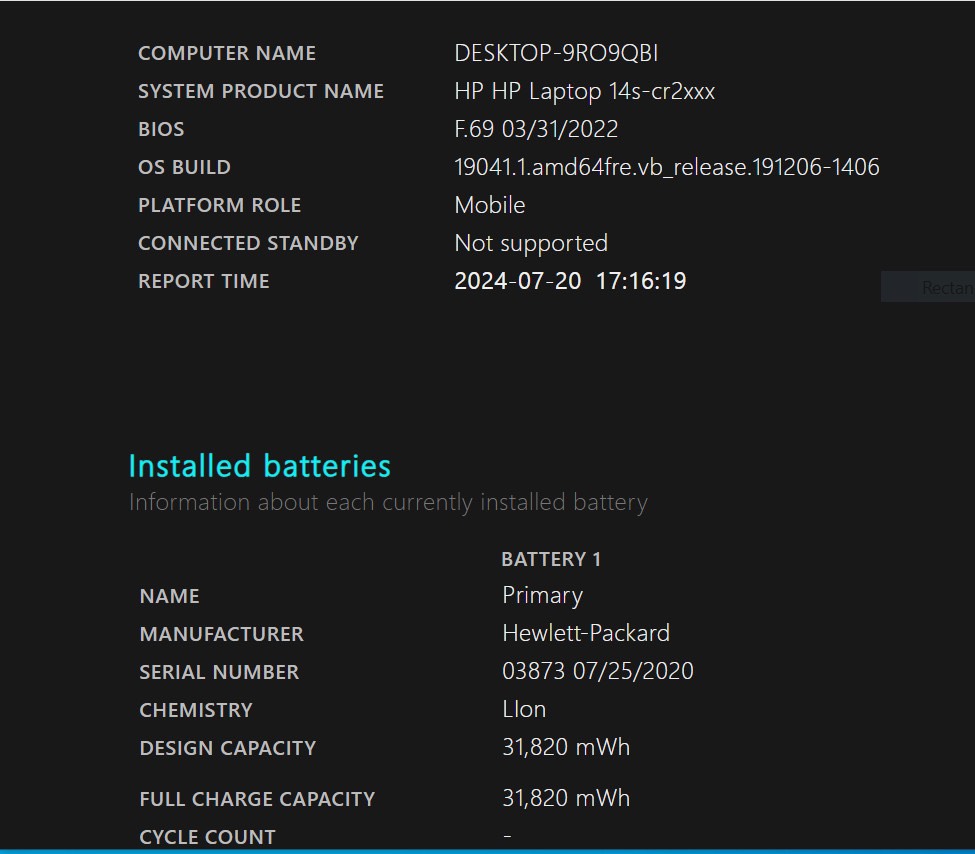Click the CONNECTED STANDBY label
This screenshot has height=854, width=975.
pos(248,243)
